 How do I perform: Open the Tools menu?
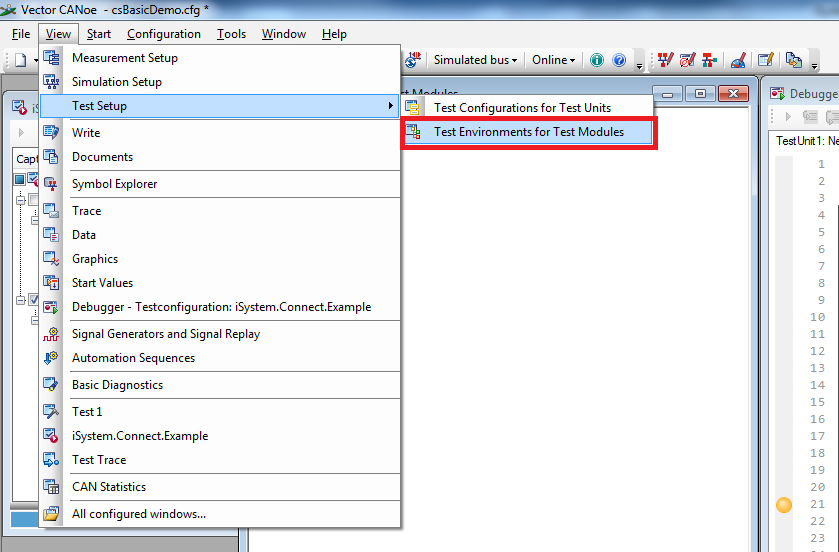231,34
